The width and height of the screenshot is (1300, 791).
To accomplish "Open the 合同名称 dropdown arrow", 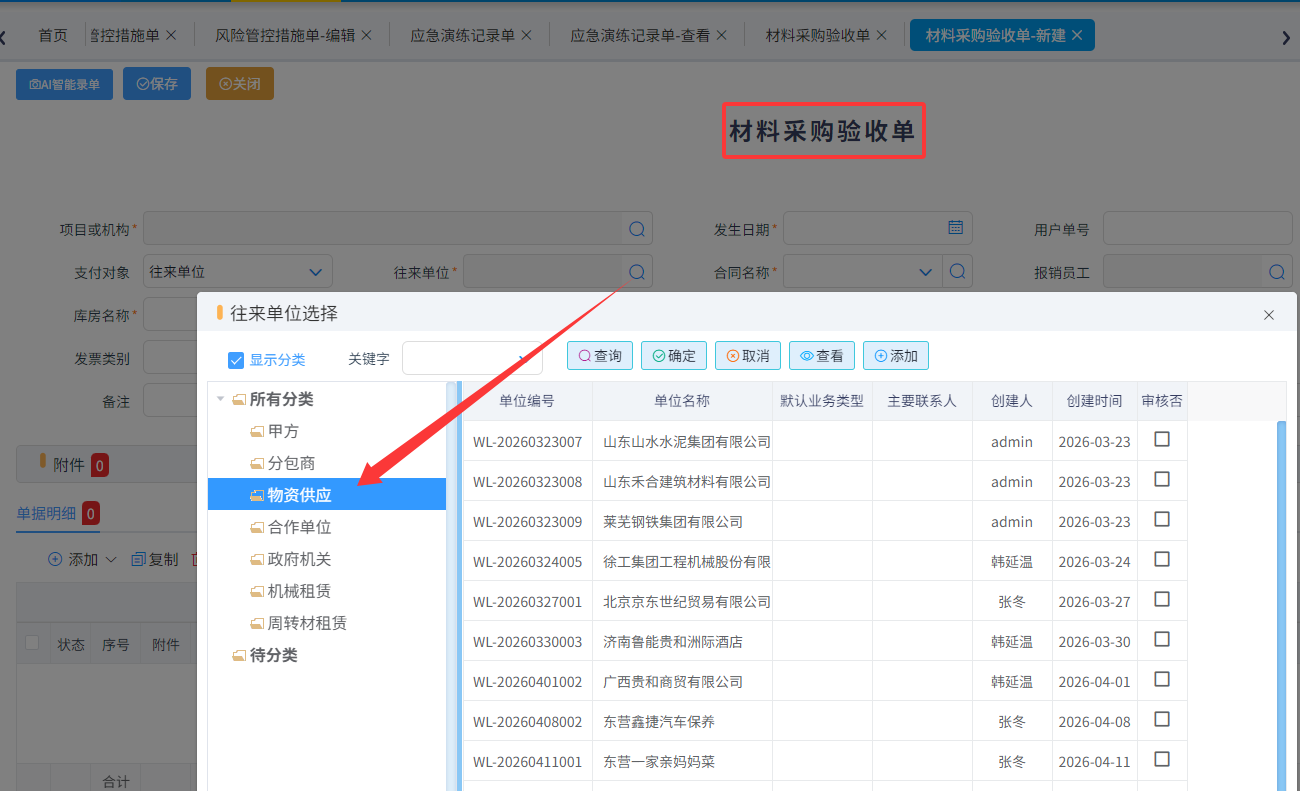I will [925, 271].
